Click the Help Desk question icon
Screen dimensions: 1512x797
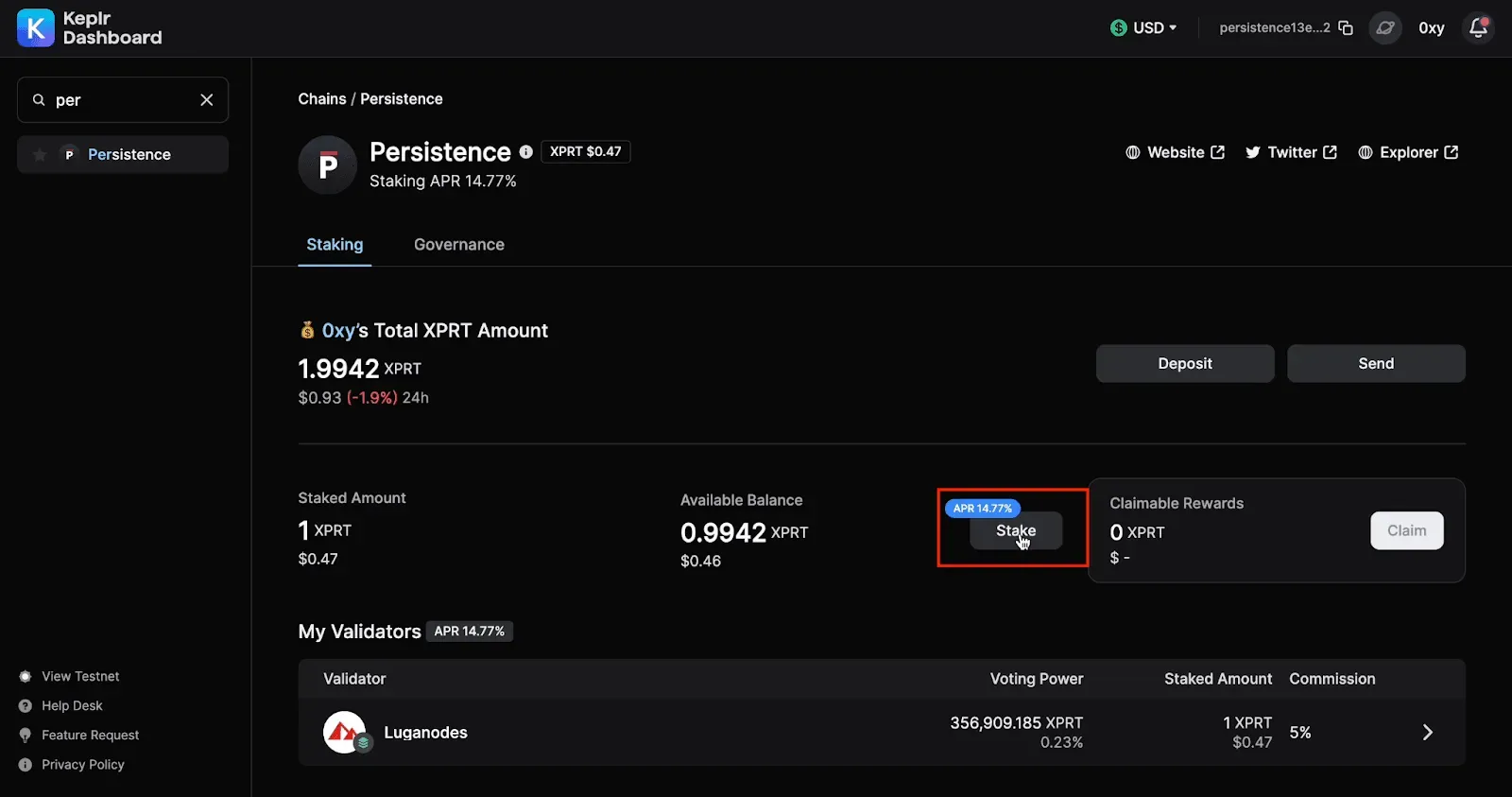(x=26, y=706)
